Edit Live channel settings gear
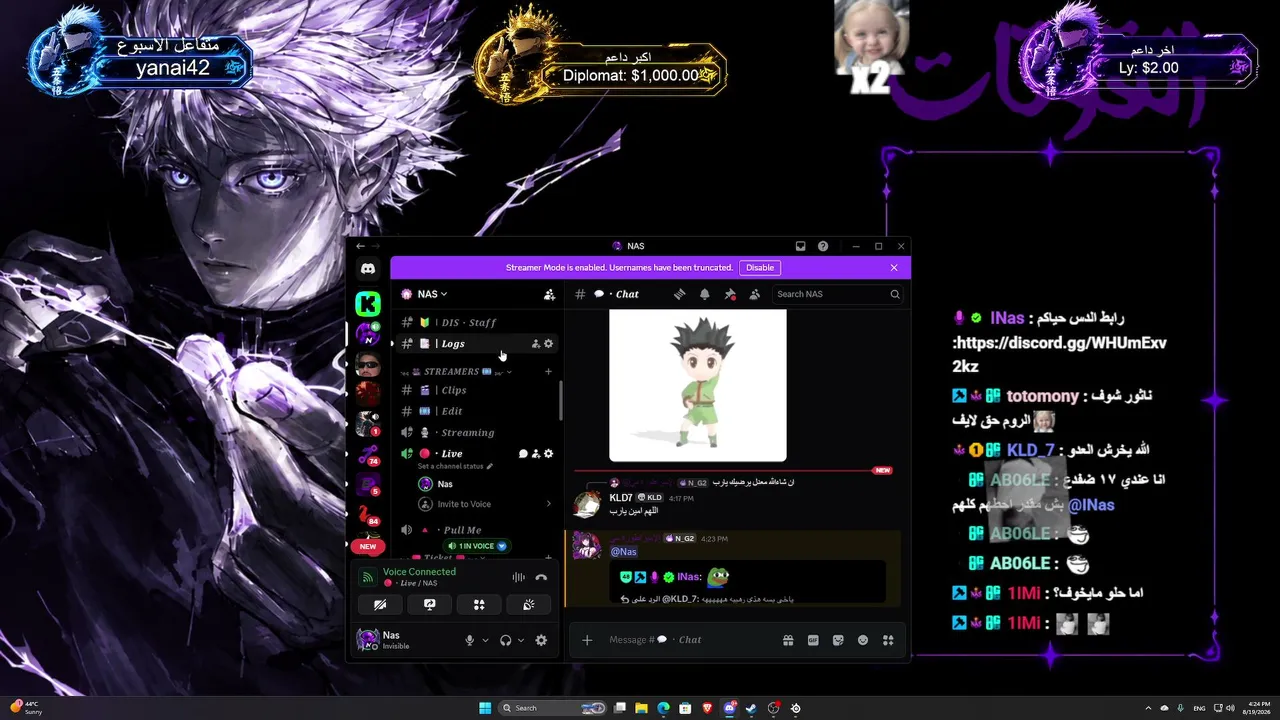 548,454
